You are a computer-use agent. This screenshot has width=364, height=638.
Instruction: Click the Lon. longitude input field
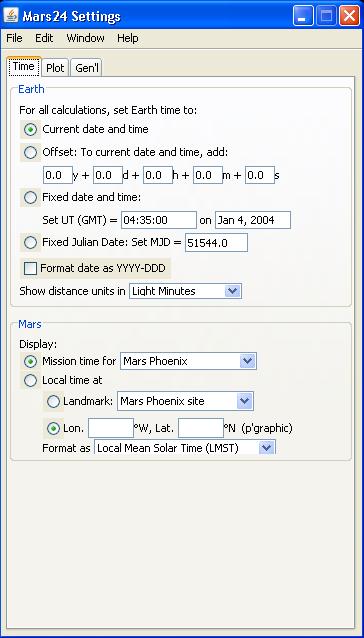[x=111, y=428]
